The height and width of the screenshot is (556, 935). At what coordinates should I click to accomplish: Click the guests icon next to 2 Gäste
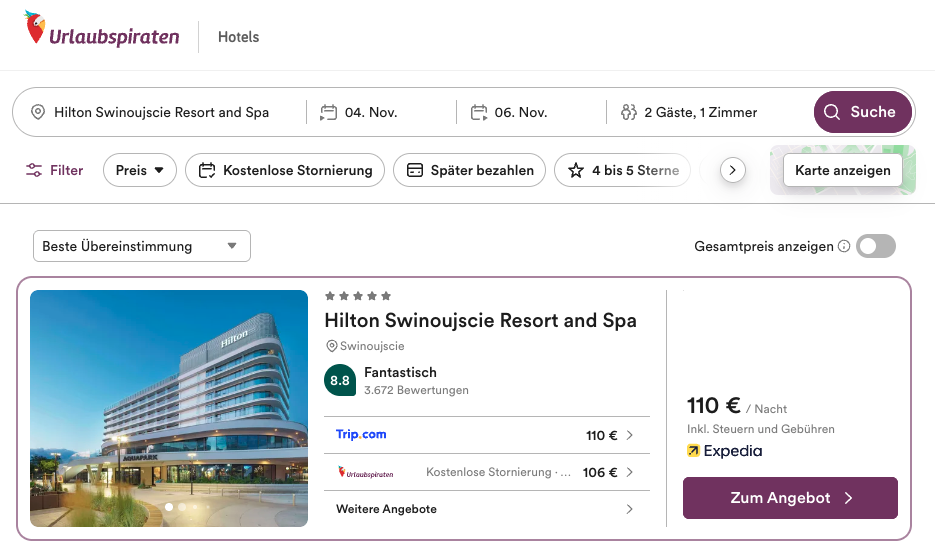(628, 112)
